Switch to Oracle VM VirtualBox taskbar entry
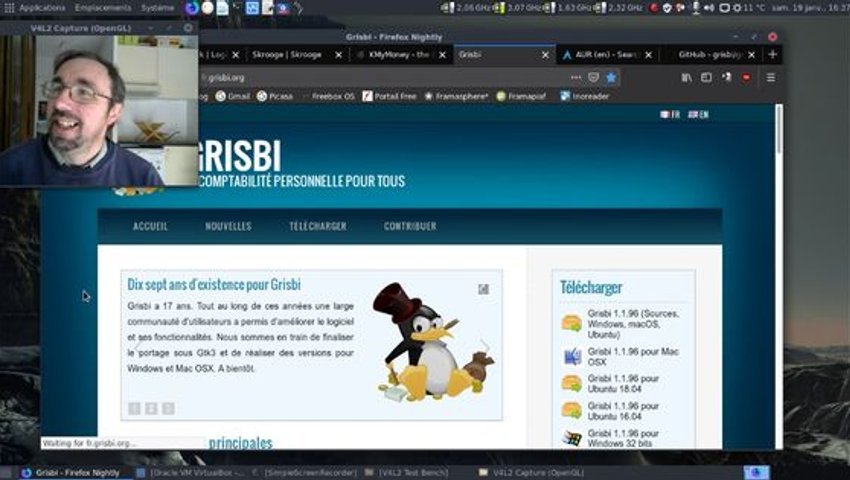Screen dimensions: 850x480 pyautogui.click(x=190, y=473)
